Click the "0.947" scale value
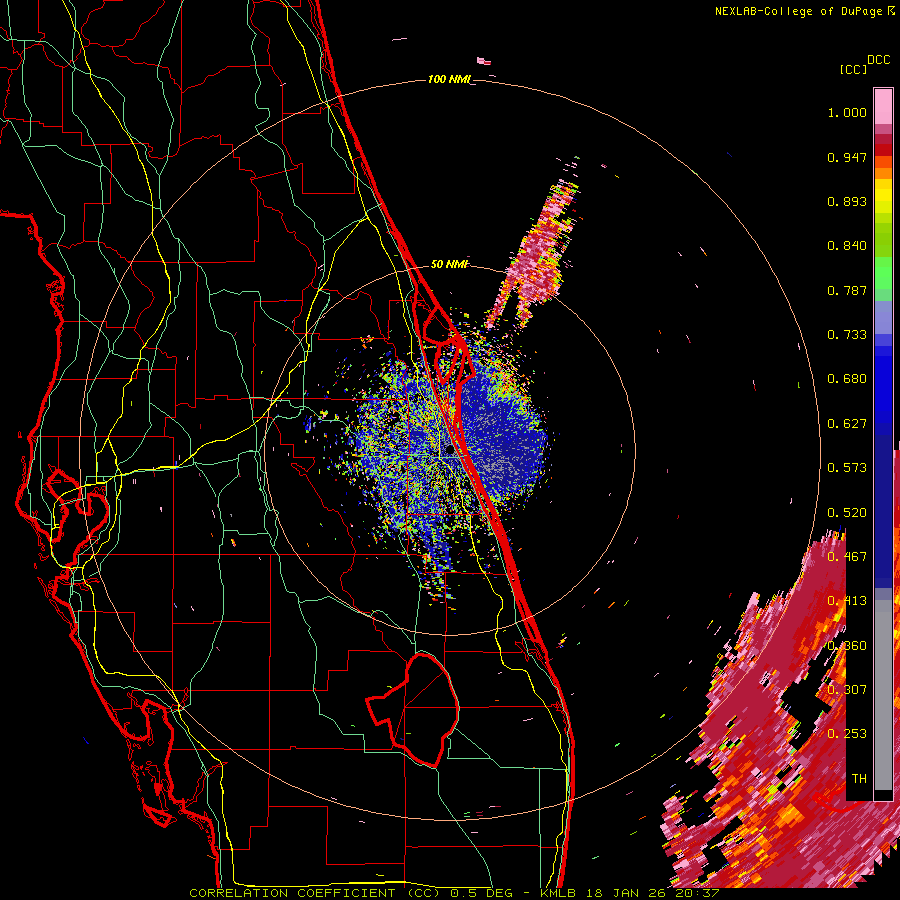Screen dimensions: 900x900 [847, 157]
